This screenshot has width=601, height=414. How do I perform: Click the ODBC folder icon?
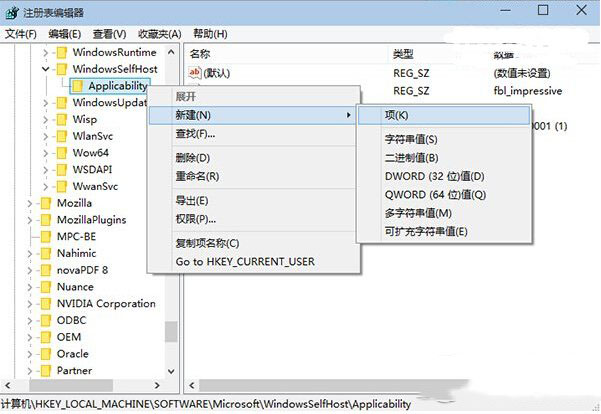[46, 320]
